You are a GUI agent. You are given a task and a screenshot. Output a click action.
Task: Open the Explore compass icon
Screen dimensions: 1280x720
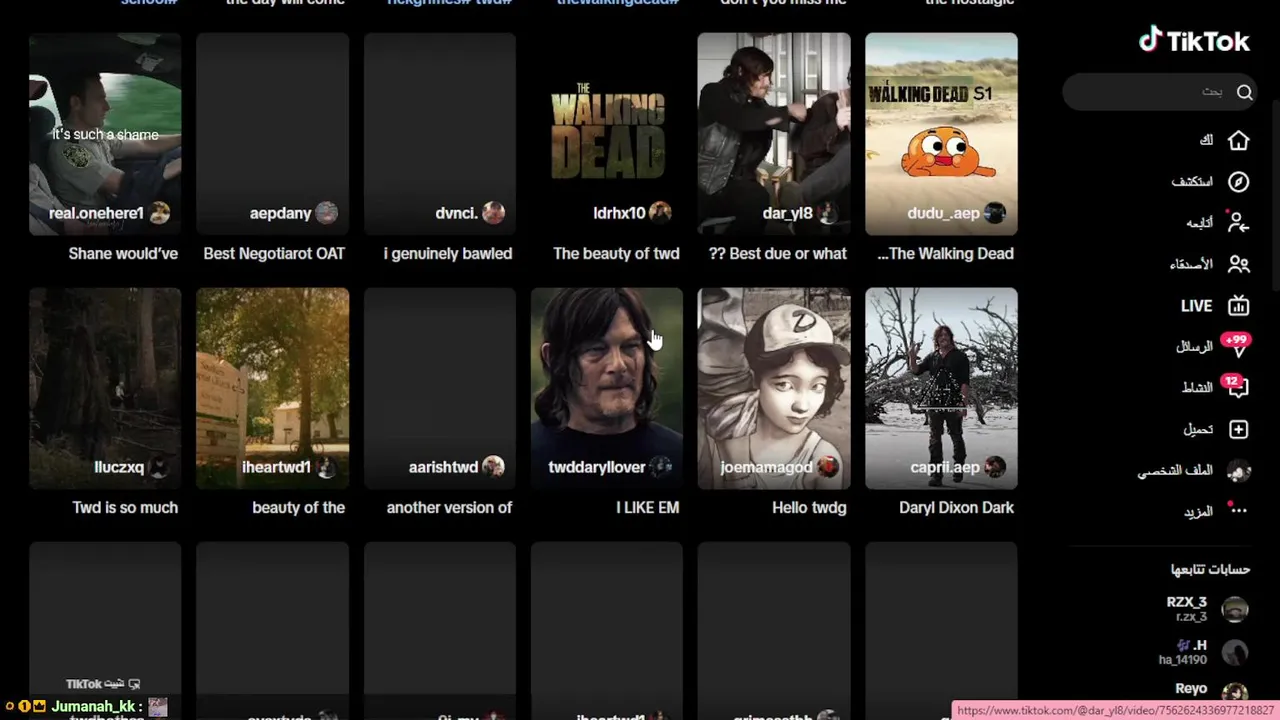1238,181
